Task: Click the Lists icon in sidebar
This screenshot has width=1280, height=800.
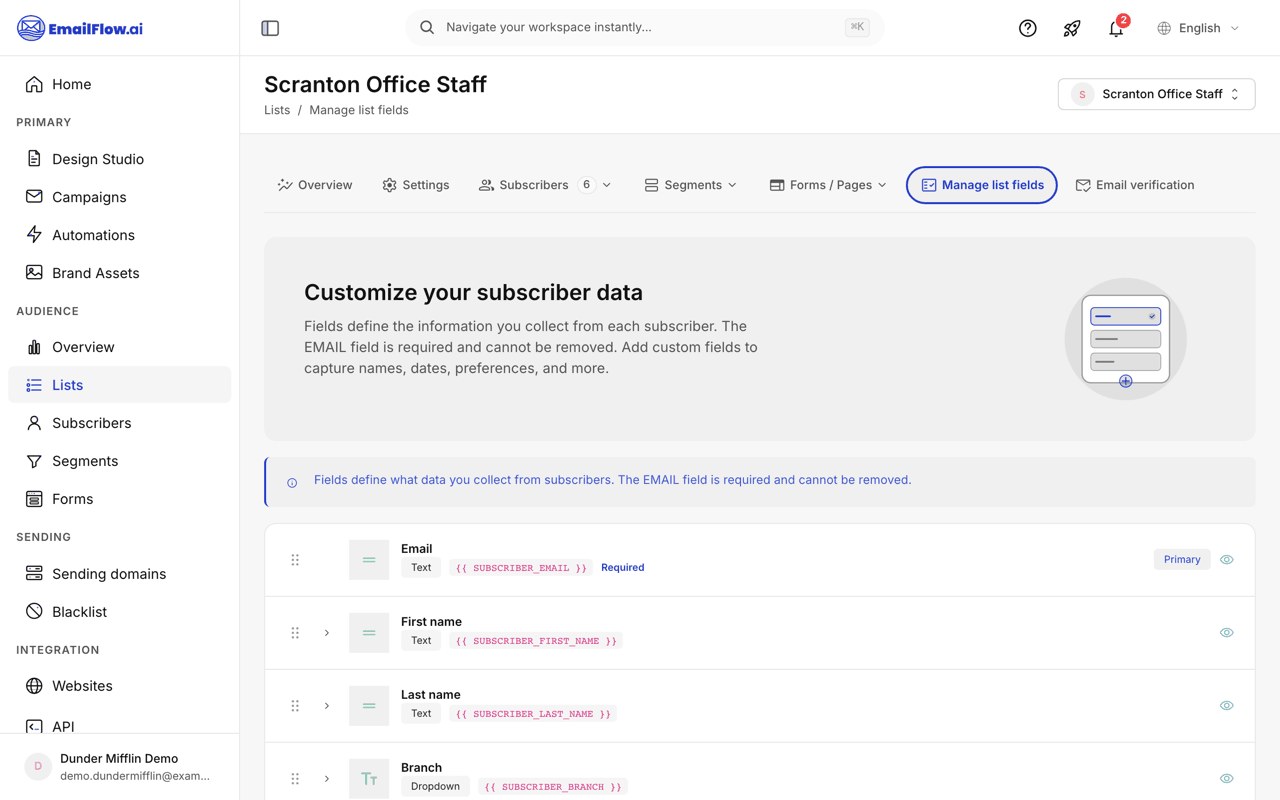Action: click(x=34, y=385)
